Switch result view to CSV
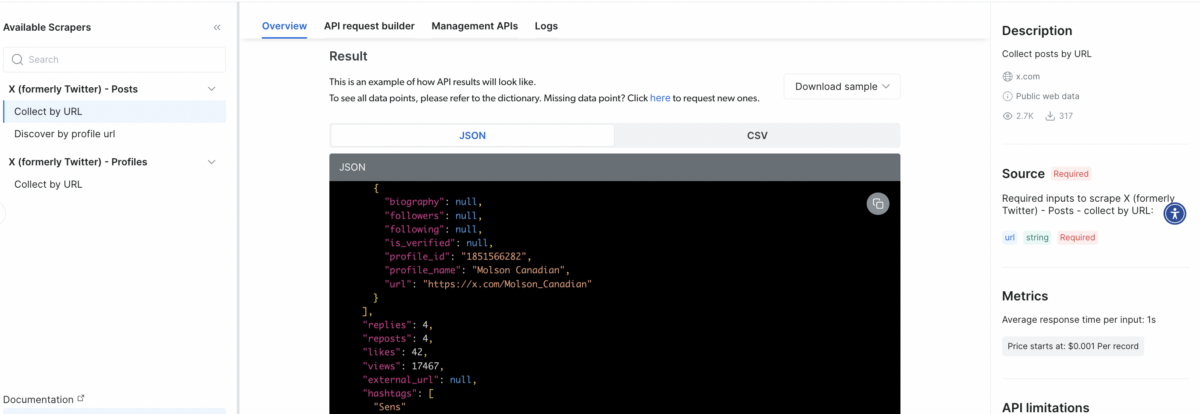Image resolution: width=1200 pixels, height=414 pixels. (757, 135)
